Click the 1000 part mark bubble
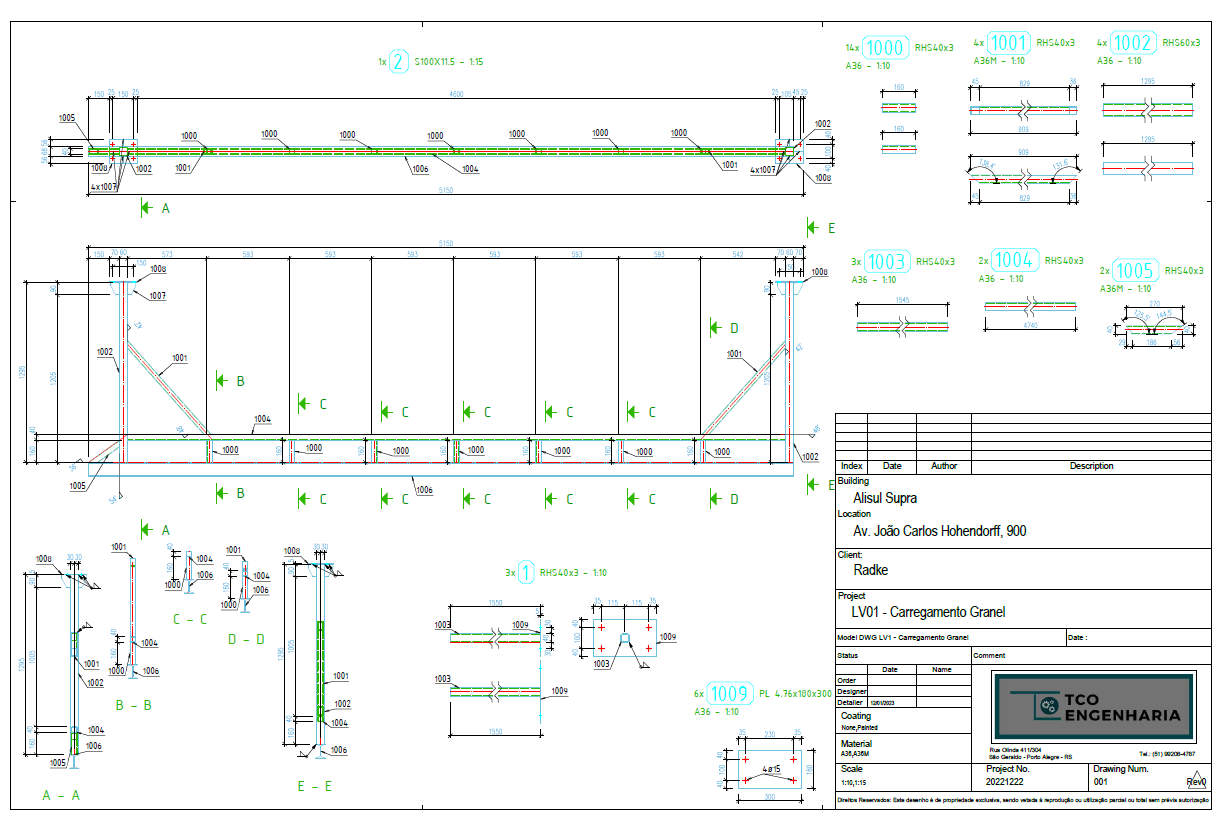Viewport: 1219px width, 817px height. (885, 47)
